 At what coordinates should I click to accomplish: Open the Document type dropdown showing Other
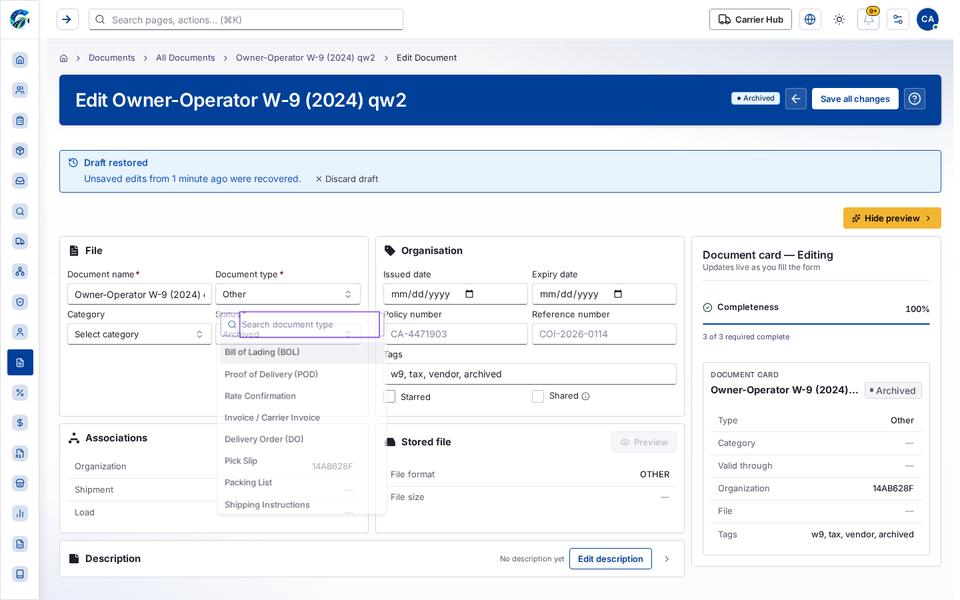tap(288, 294)
